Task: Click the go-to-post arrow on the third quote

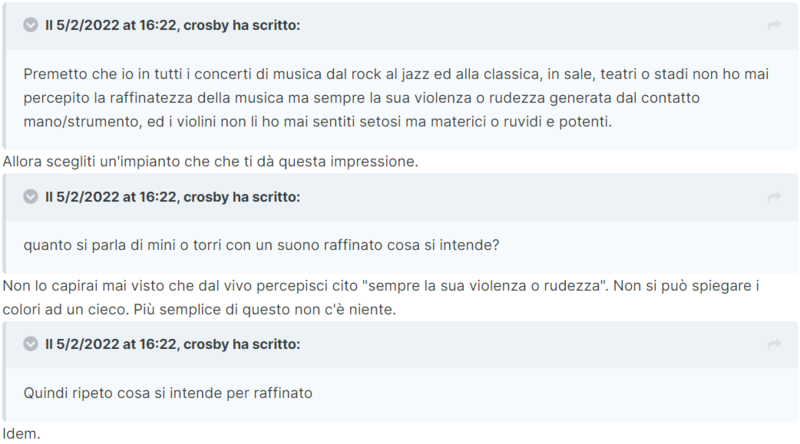Action: (x=773, y=346)
